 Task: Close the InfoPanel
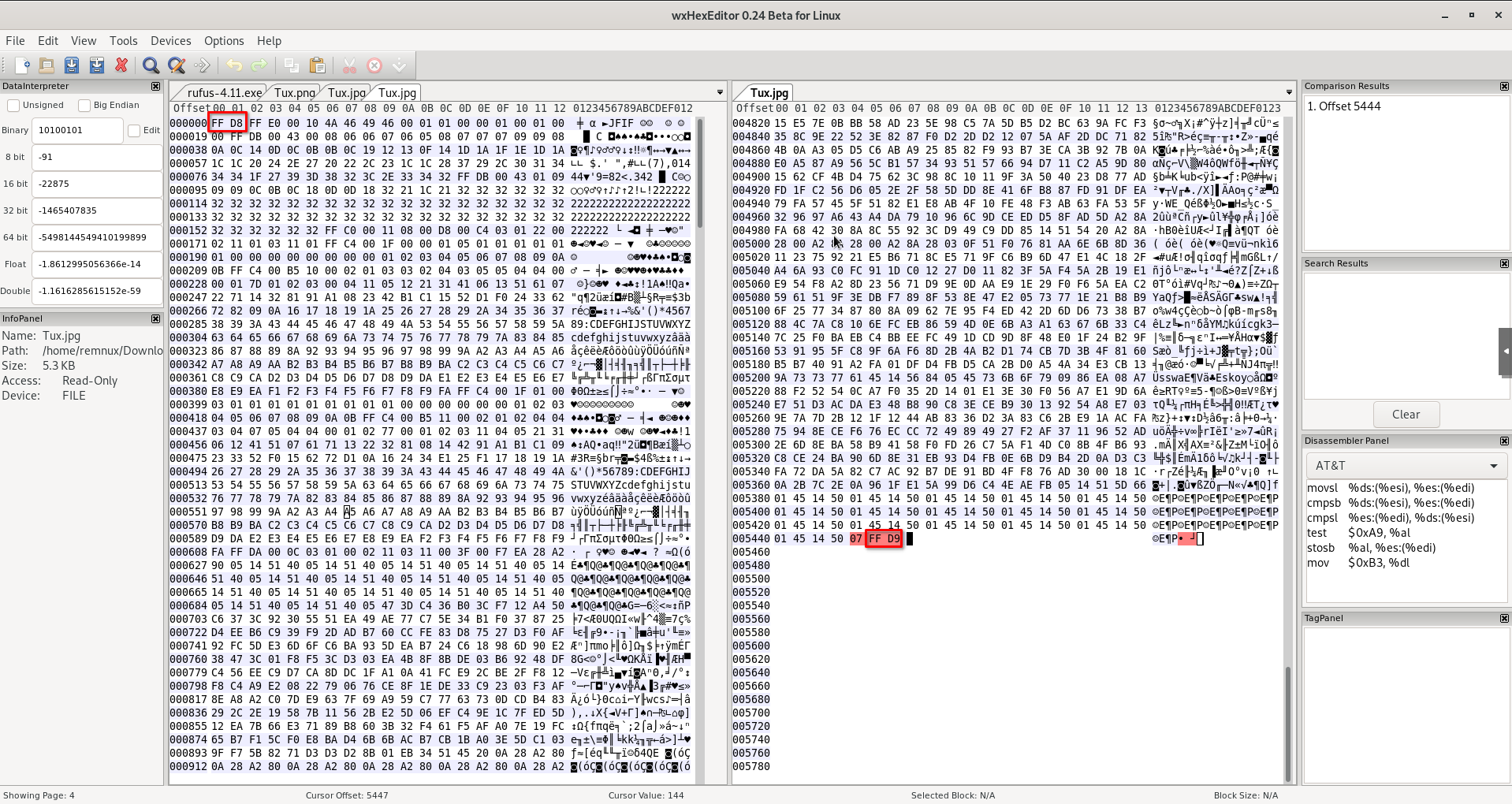pos(155,319)
